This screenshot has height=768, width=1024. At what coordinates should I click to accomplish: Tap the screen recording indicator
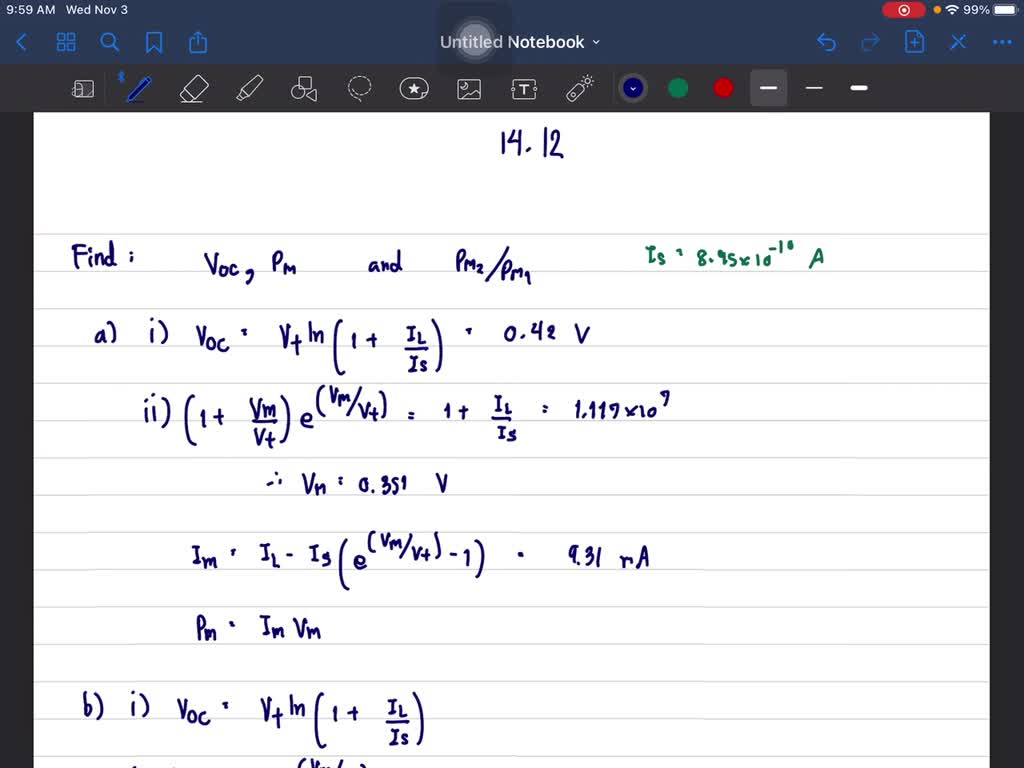coord(903,9)
